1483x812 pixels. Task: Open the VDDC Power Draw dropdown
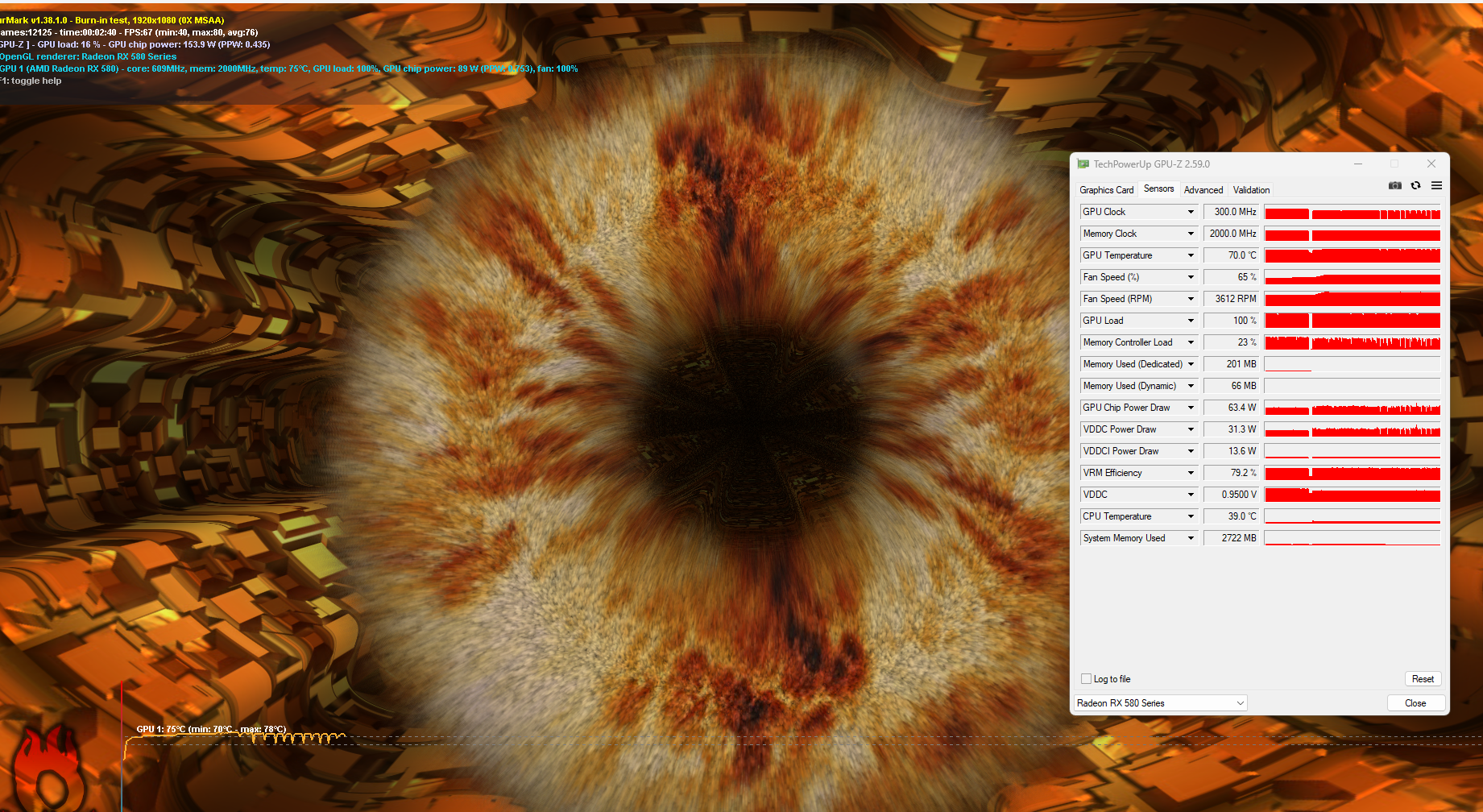pyautogui.click(x=1191, y=429)
